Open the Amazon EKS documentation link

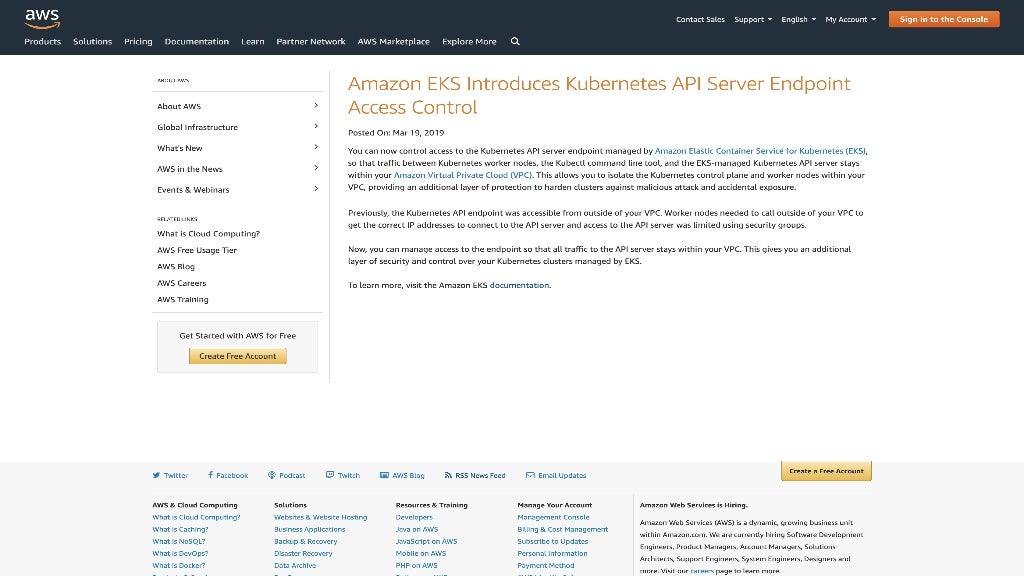[x=519, y=285]
